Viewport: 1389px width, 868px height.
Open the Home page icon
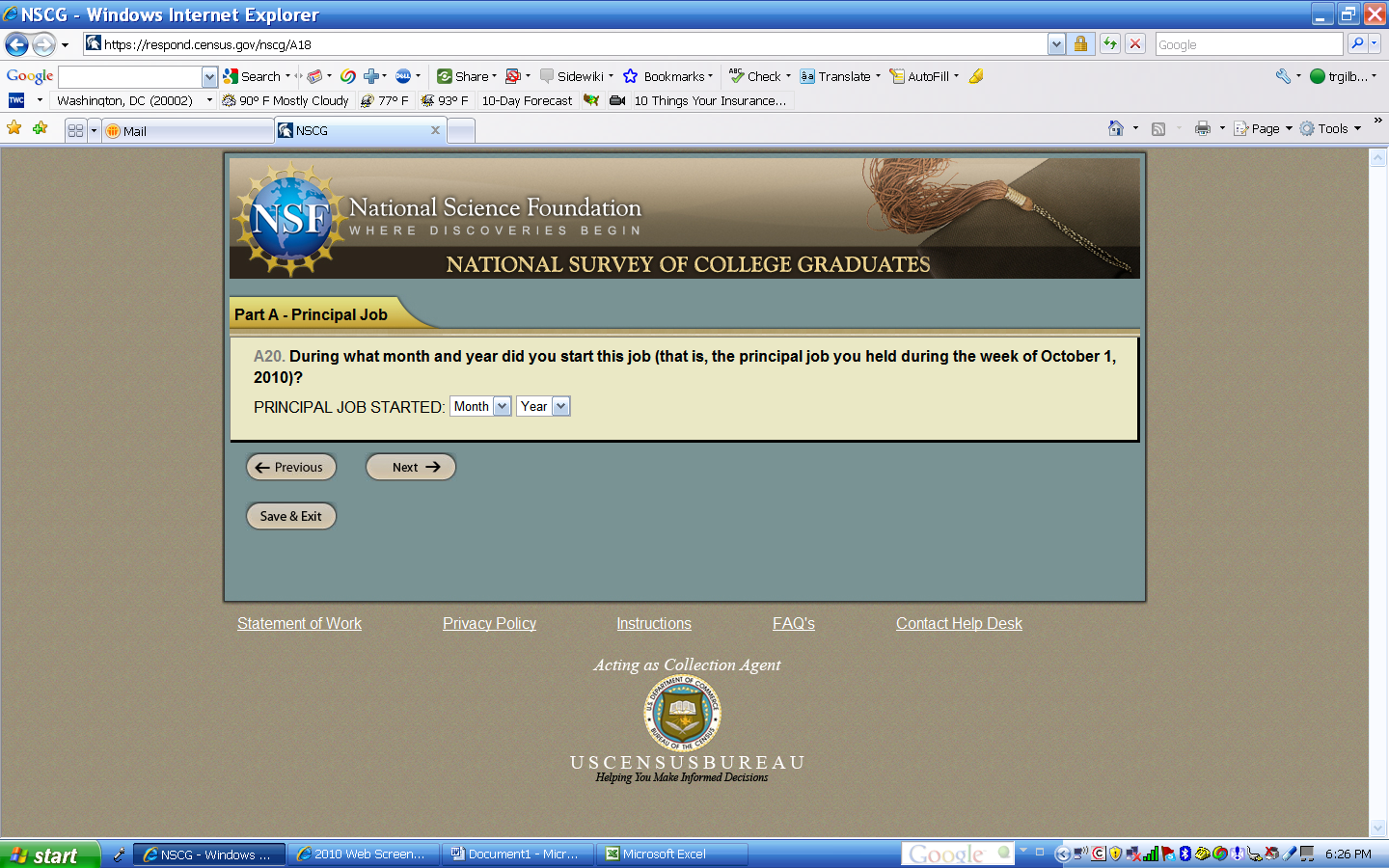tap(1116, 128)
